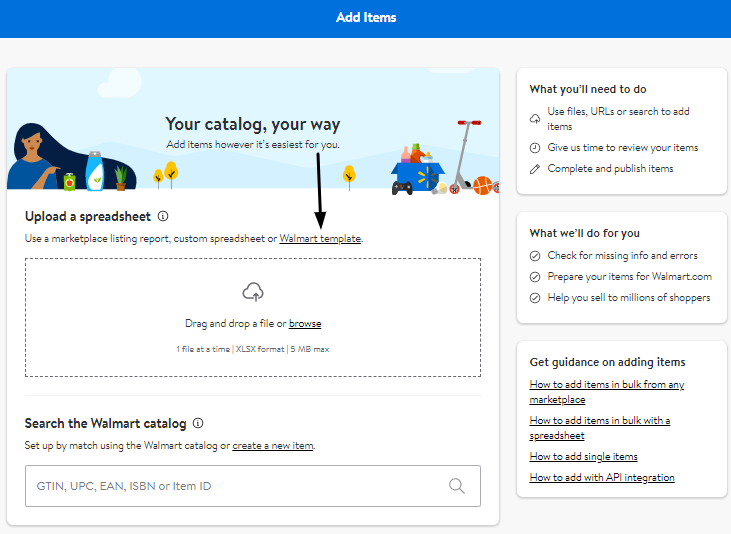
Task: Open the Walmart template link
Action: (x=320, y=239)
